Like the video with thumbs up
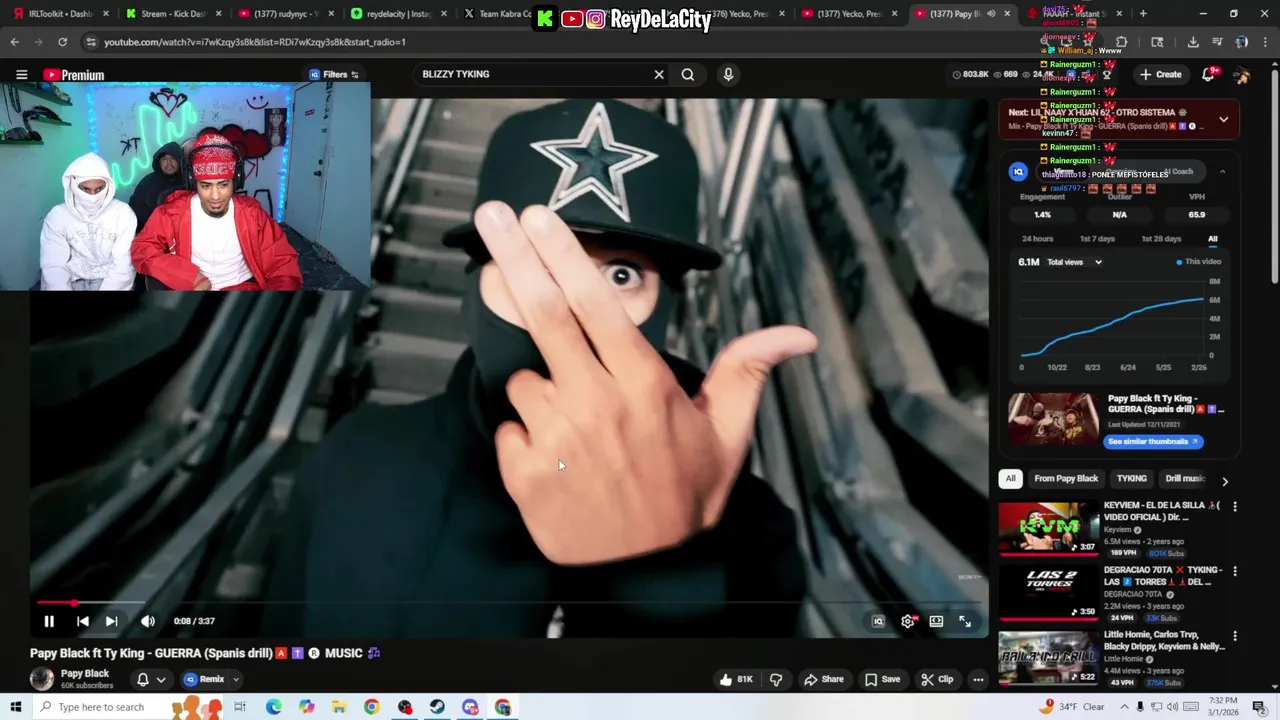 [x=736, y=679]
